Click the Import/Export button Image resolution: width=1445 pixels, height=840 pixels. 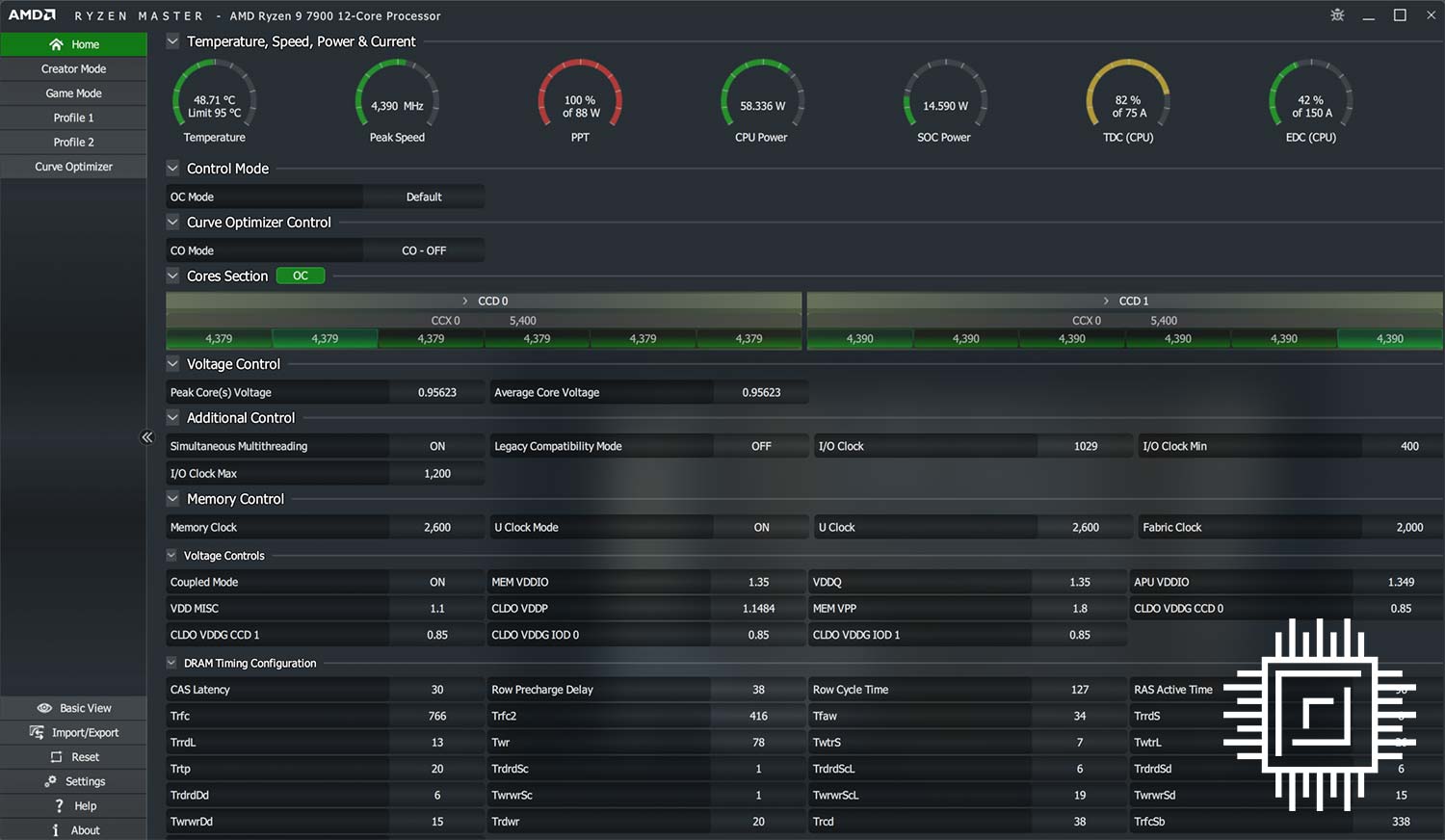pyautogui.click(x=73, y=732)
